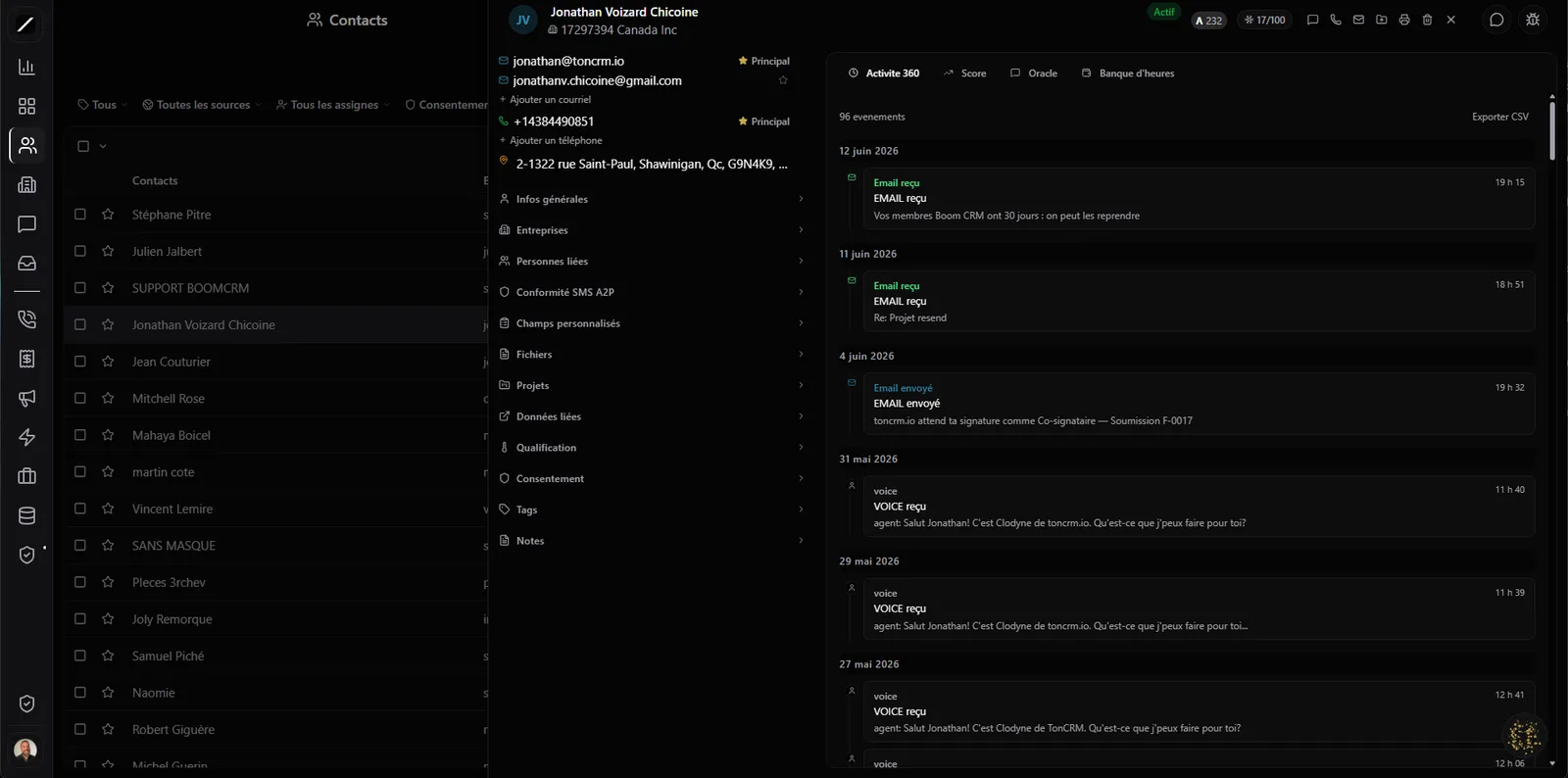This screenshot has height=778, width=1568.
Task: Switch to the Oracle tab
Action: point(1034,73)
